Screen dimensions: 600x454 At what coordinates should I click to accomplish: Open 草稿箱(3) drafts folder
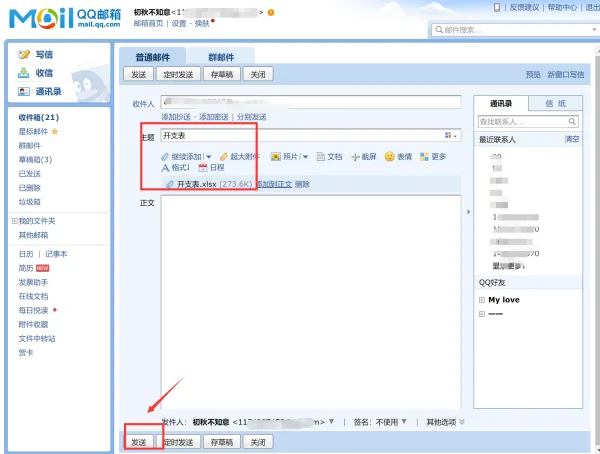coord(35,160)
